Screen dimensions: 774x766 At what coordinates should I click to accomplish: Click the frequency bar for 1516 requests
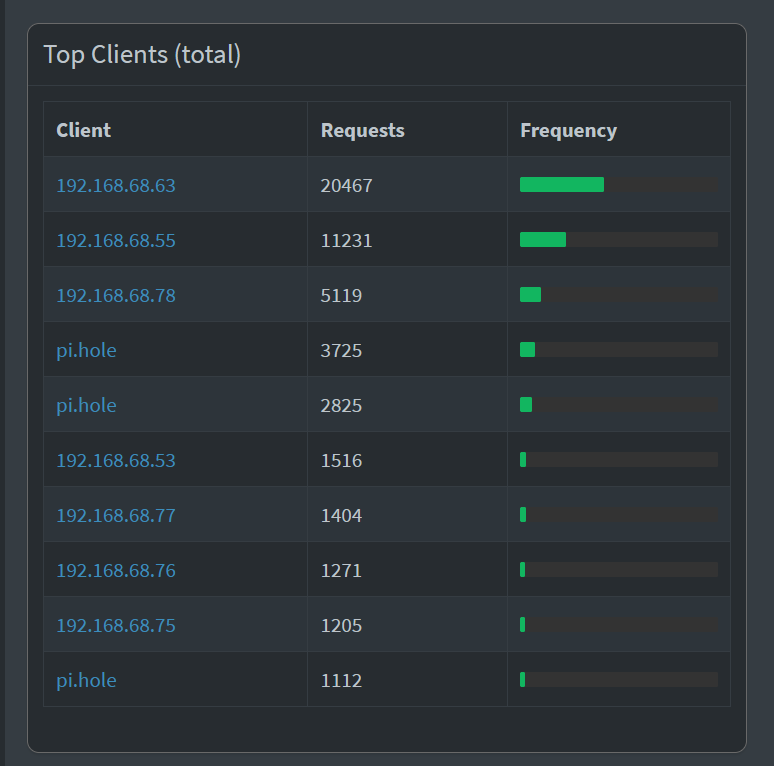click(619, 460)
